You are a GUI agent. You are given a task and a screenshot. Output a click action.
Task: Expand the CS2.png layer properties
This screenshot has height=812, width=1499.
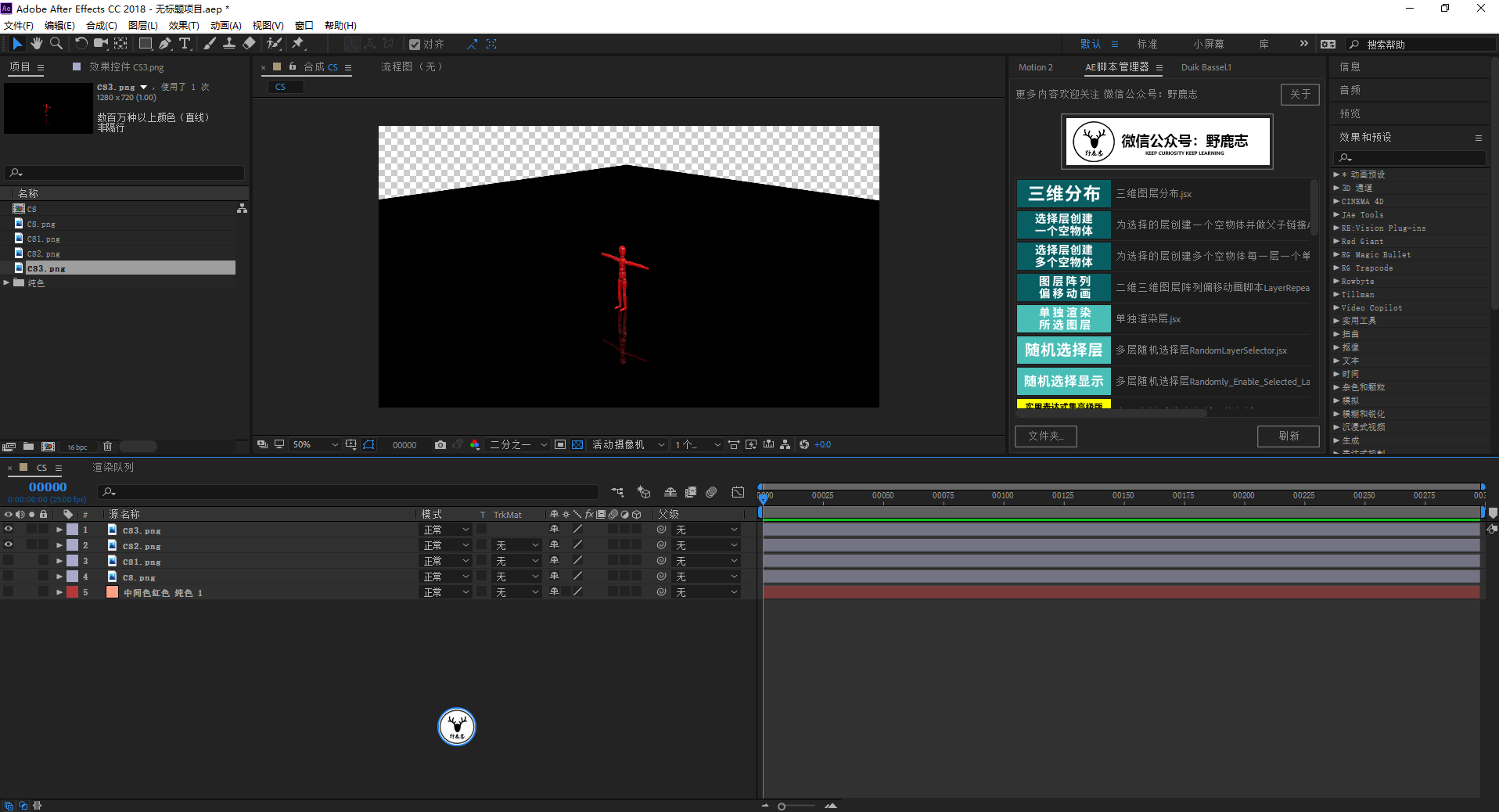pos(59,545)
